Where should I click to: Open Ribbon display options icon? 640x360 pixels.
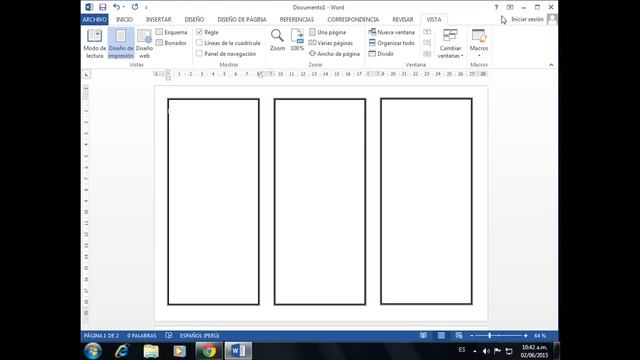click(x=510, y=7)
